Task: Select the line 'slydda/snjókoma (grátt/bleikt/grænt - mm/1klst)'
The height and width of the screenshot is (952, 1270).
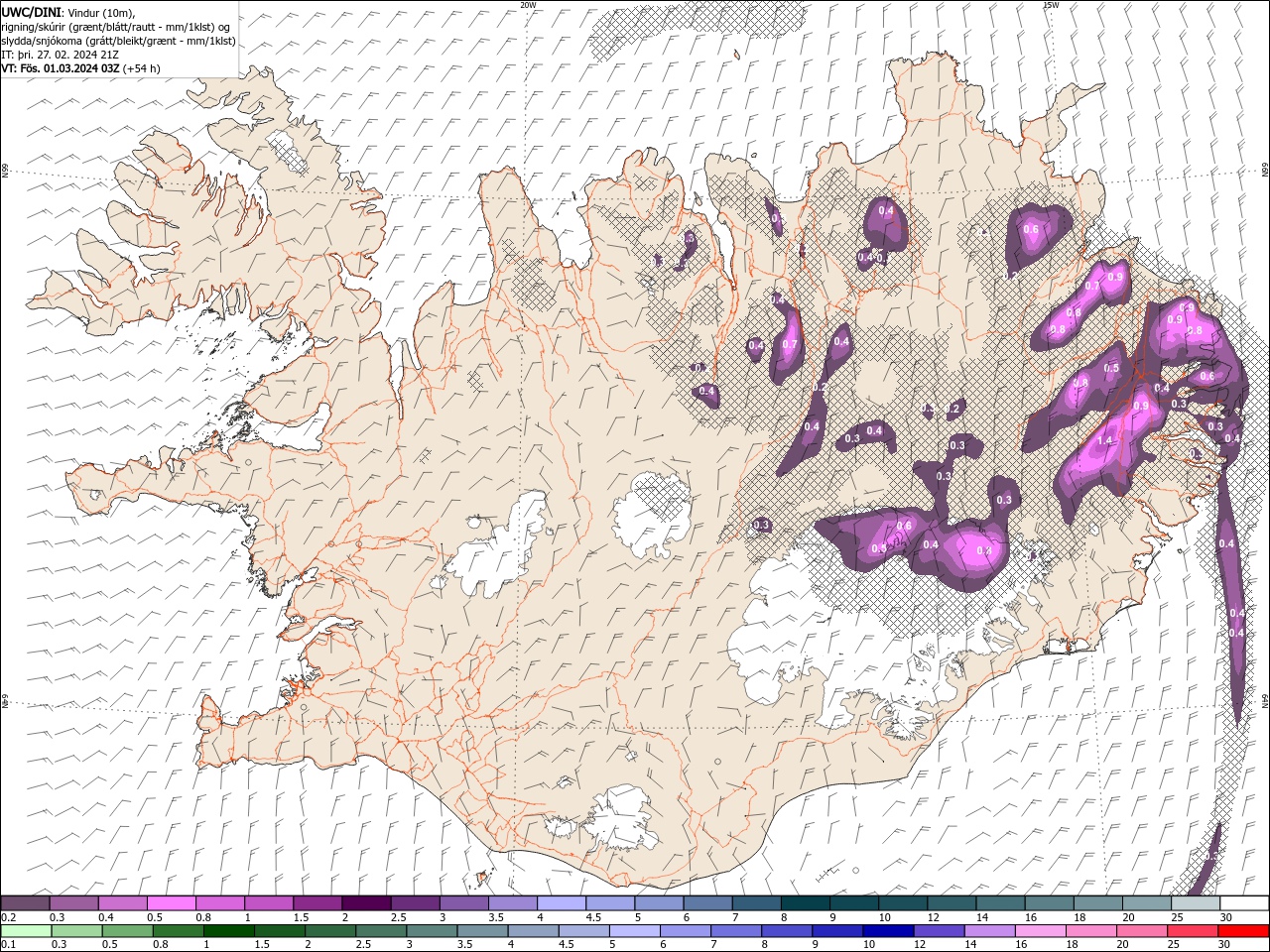Action: (119, 41)
